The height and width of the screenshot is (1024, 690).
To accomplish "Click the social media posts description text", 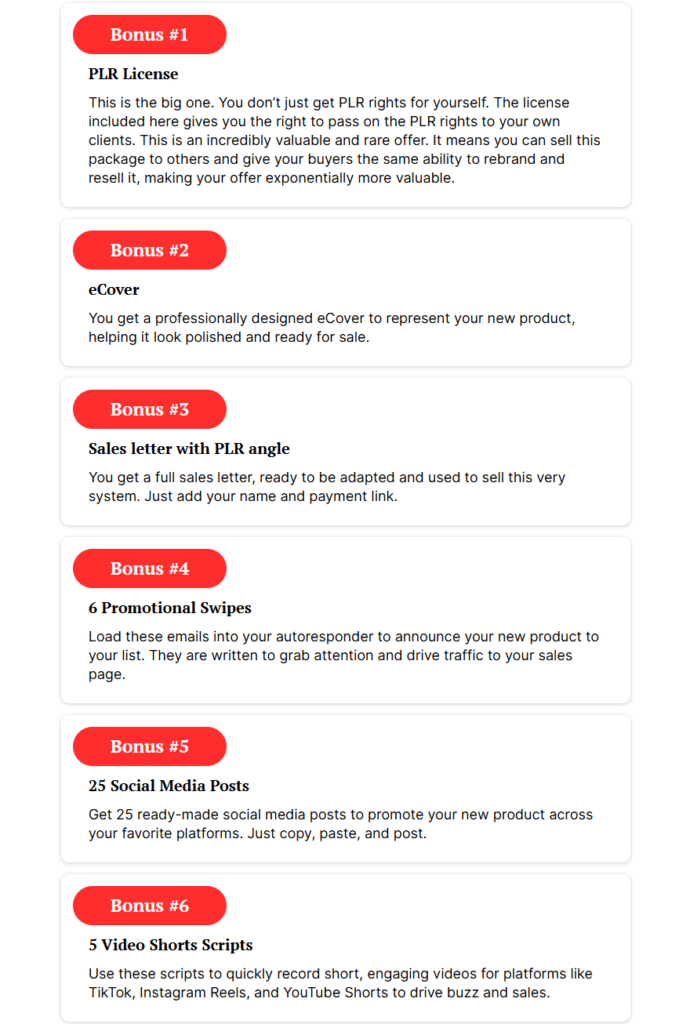I will 340,824.
